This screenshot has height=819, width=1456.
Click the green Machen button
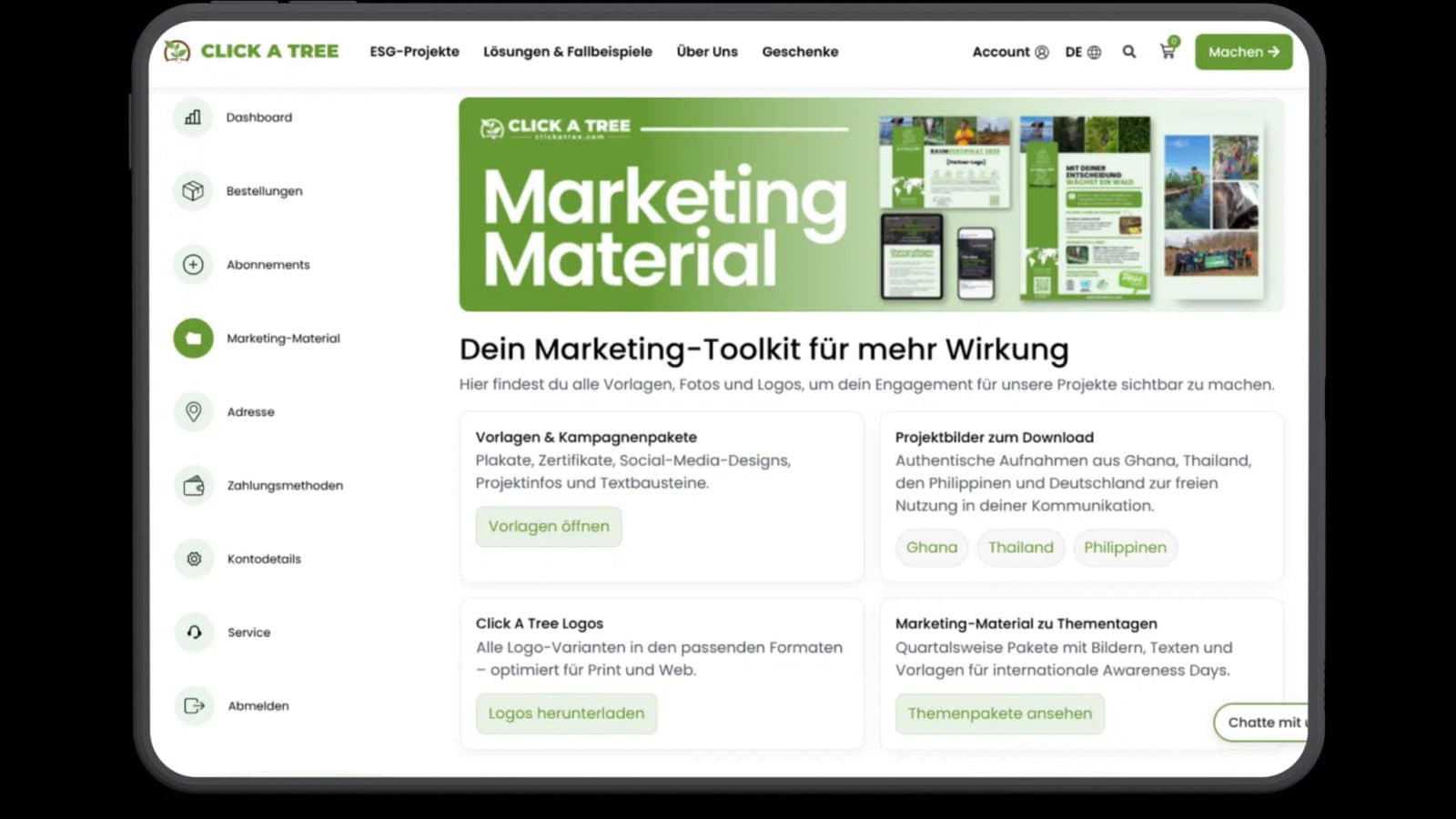pos(1243,52)
